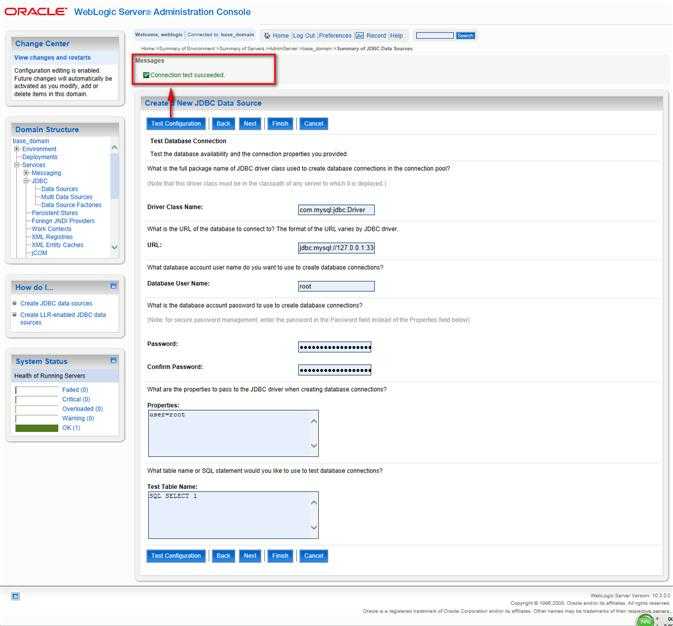Click the Confirm Password field
This screenshot has width=673, height=626.
[x=335, y=370]
